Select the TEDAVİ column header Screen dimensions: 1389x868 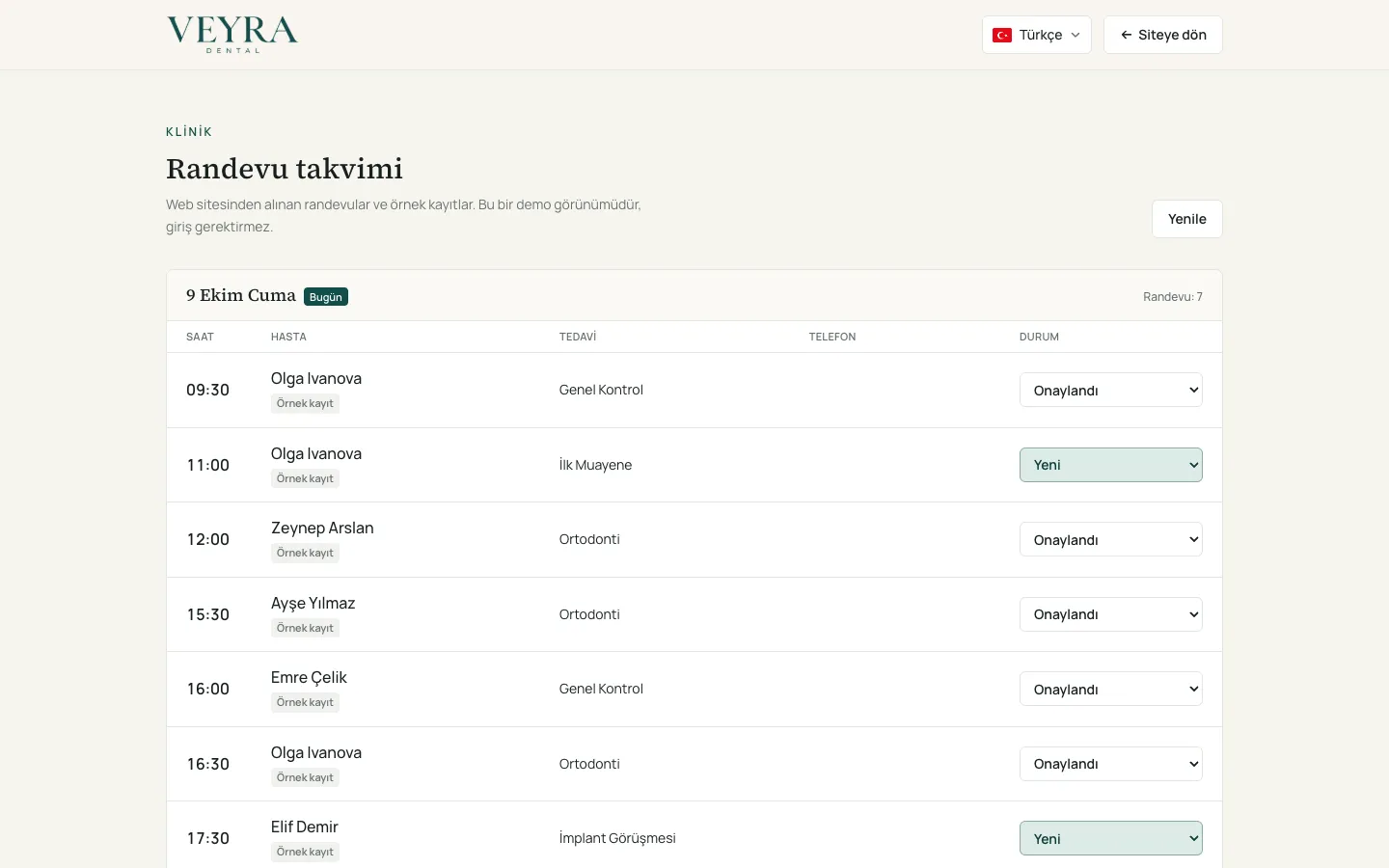(578, 337)
